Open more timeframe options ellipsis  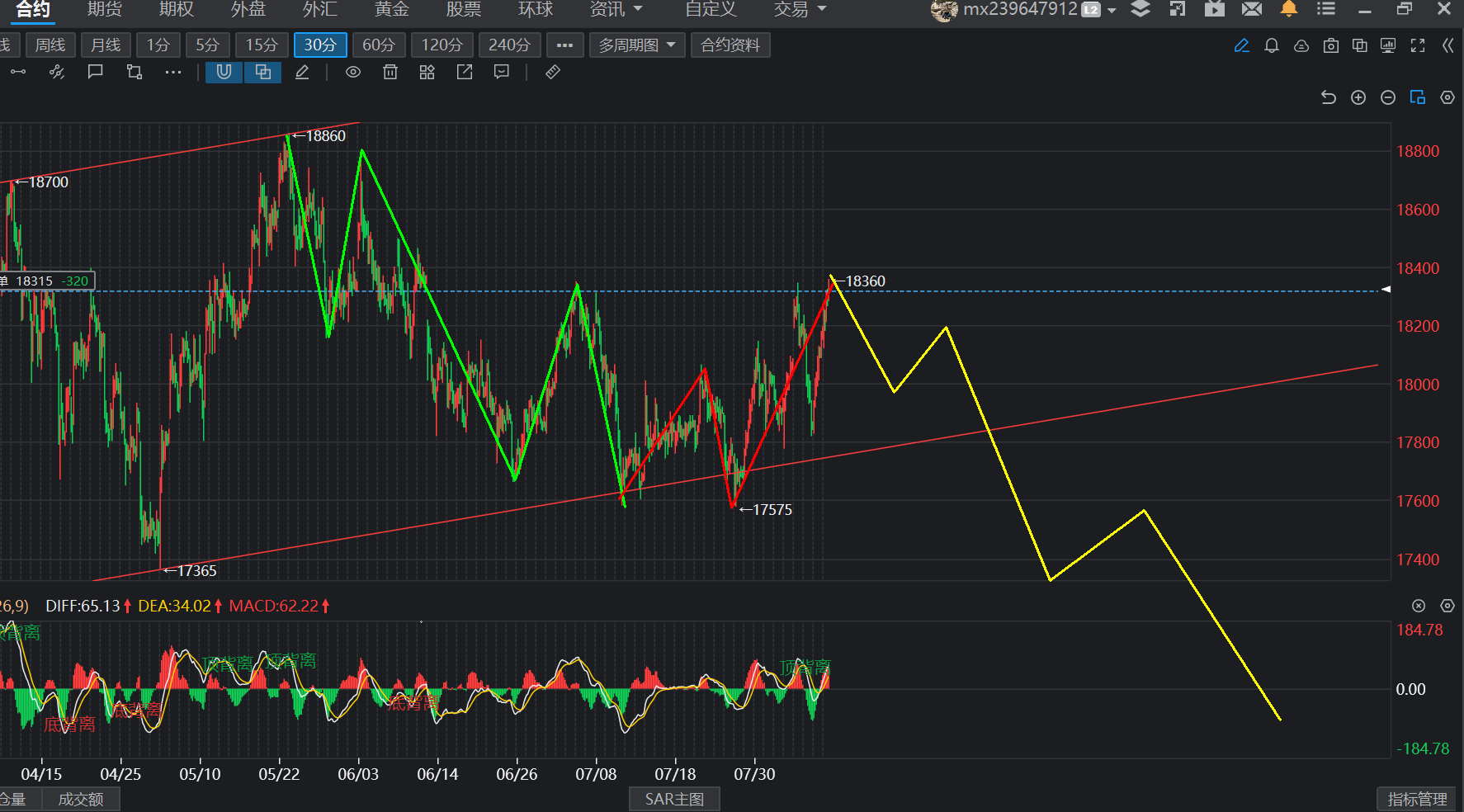pyautogui.click(x=564, y=45)
